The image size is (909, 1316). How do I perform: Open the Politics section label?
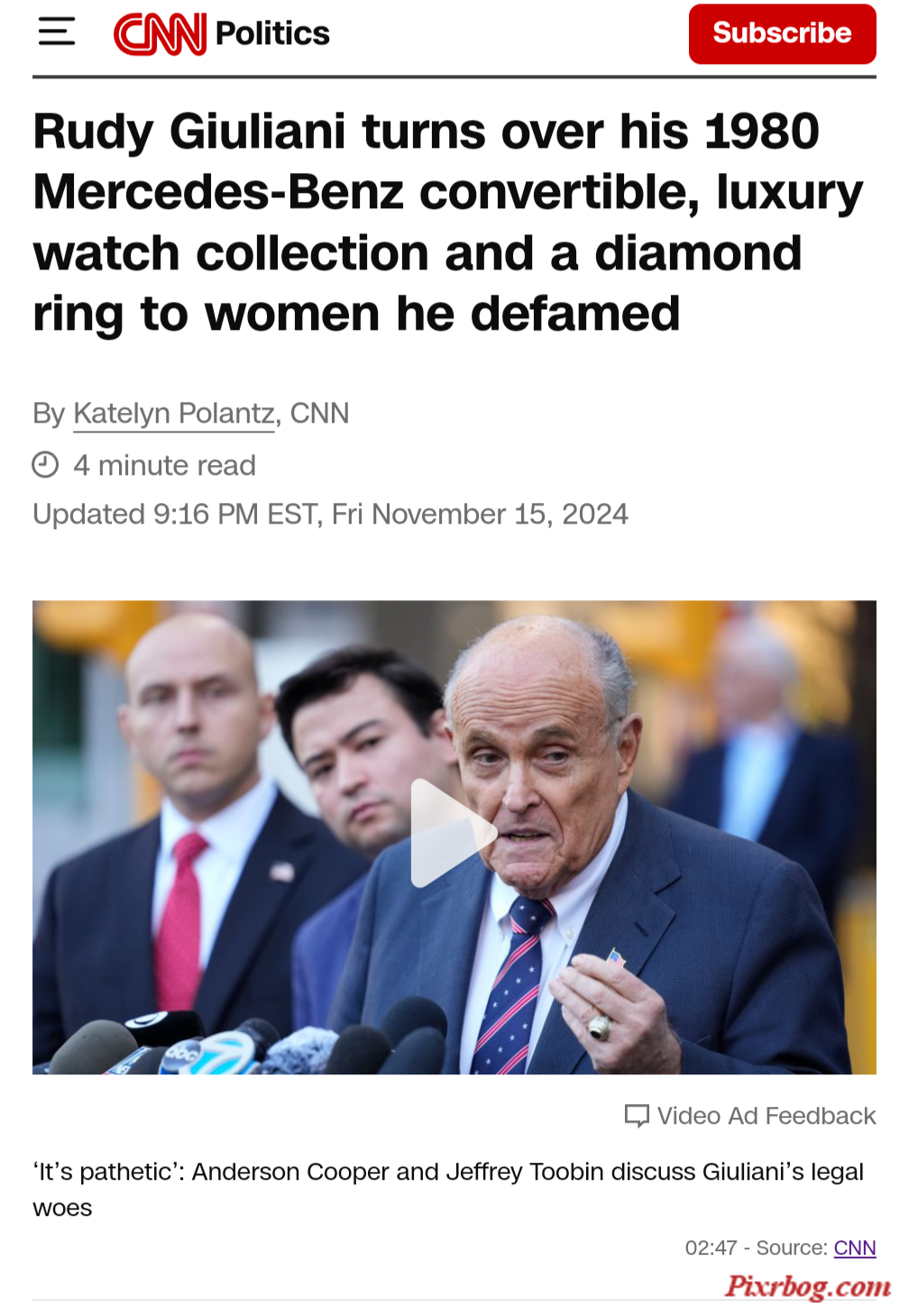point(272,33)
